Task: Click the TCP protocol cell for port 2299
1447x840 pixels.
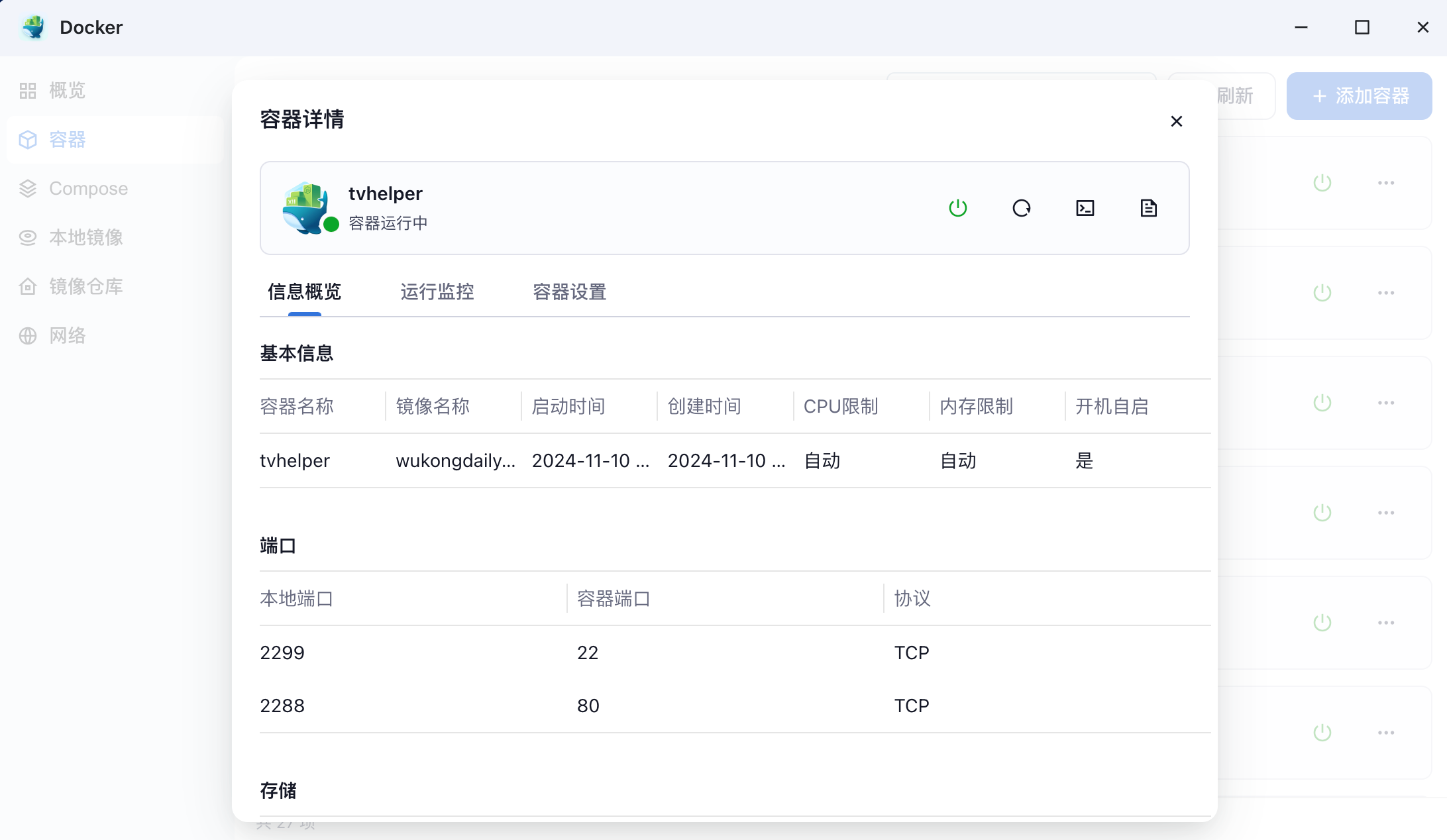Action: (912, 653)
